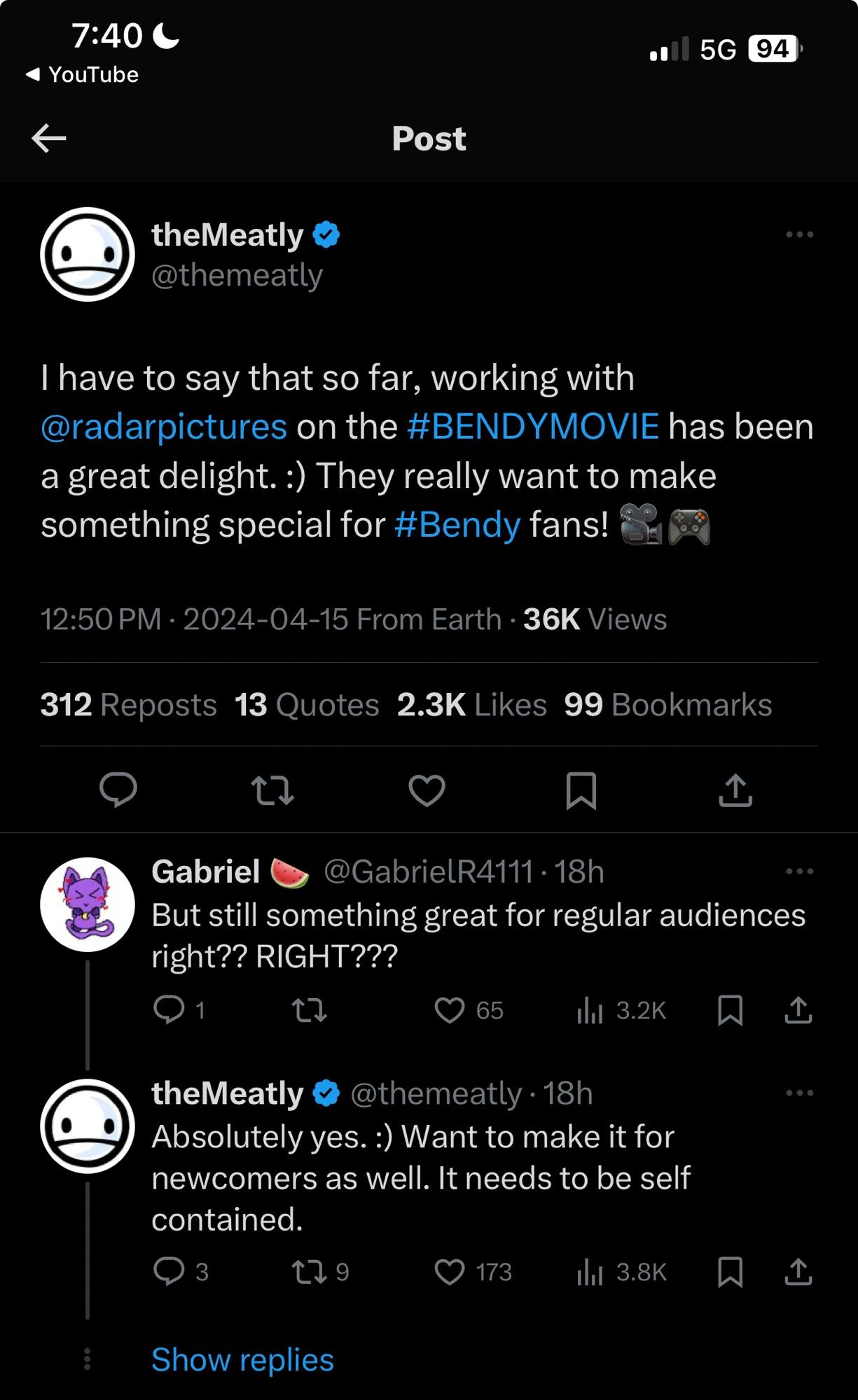Toggle like on Gabriel's reply
The height and width of the screenshot is (1400, 858).
449,1009
